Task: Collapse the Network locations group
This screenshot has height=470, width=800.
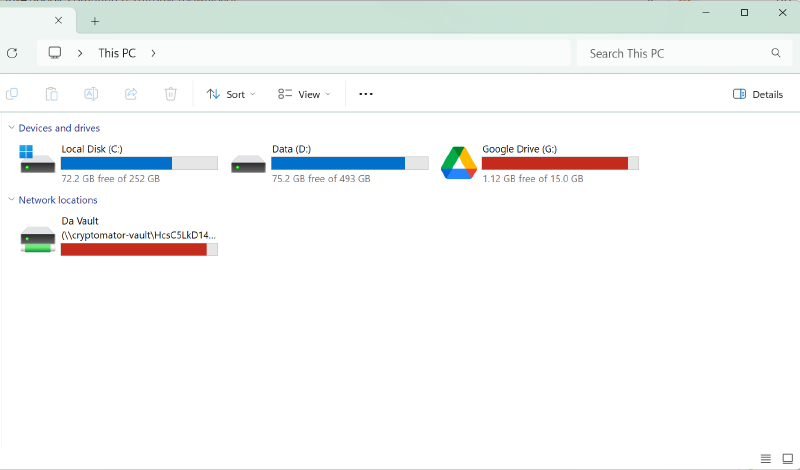Action: pos(11,200)
